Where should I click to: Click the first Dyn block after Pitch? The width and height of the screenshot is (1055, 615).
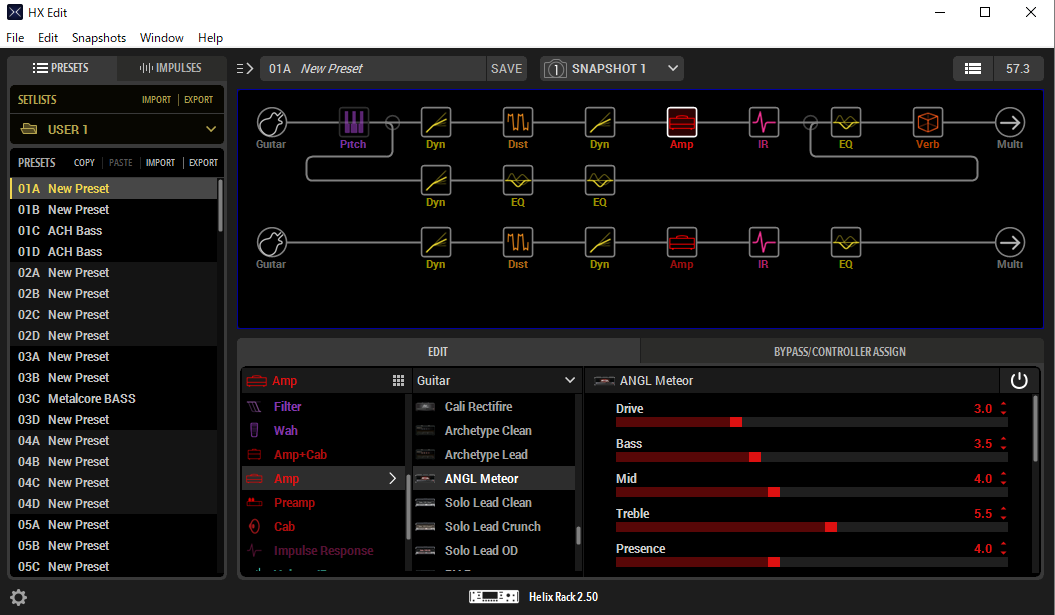[x=436, y=122]
